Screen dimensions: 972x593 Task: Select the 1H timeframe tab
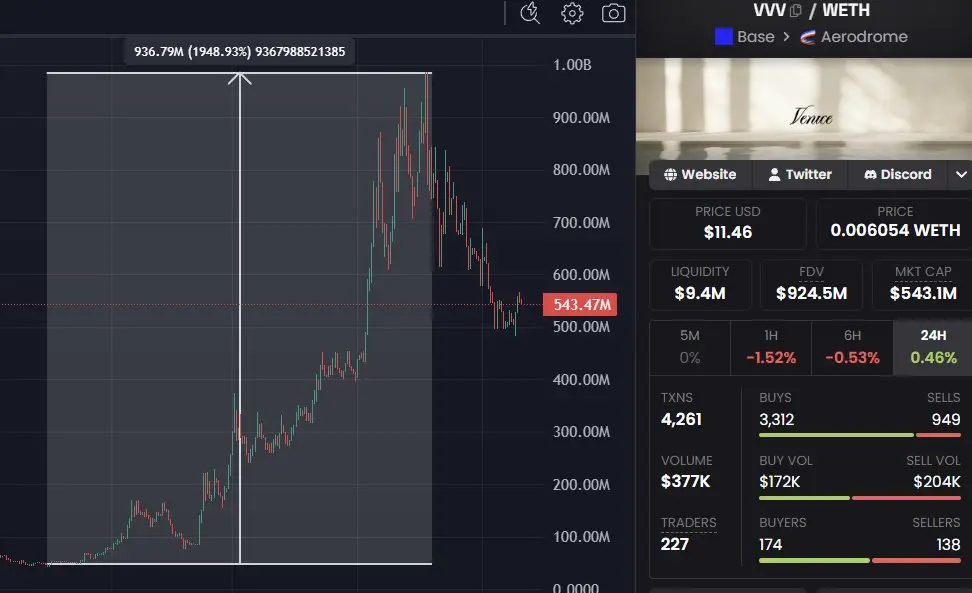tap(771, 347)
